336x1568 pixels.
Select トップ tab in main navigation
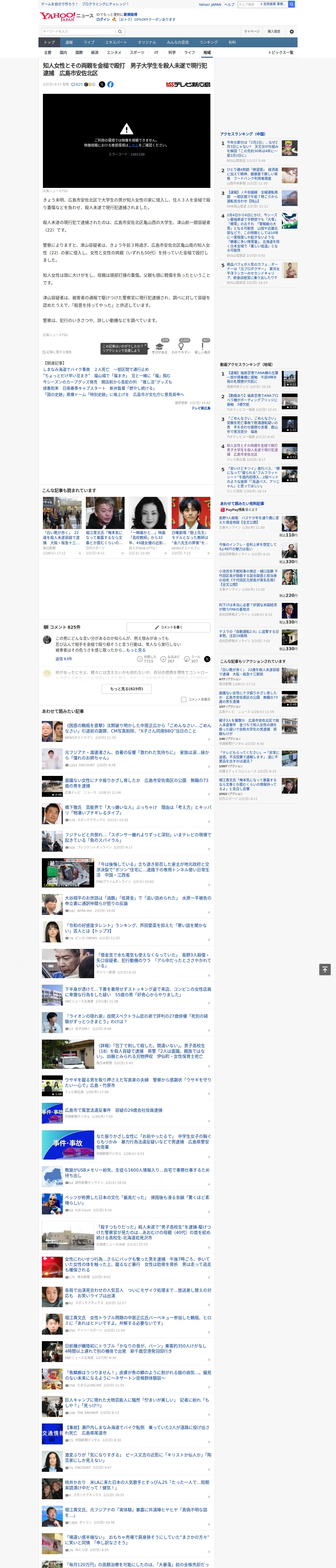49,42
